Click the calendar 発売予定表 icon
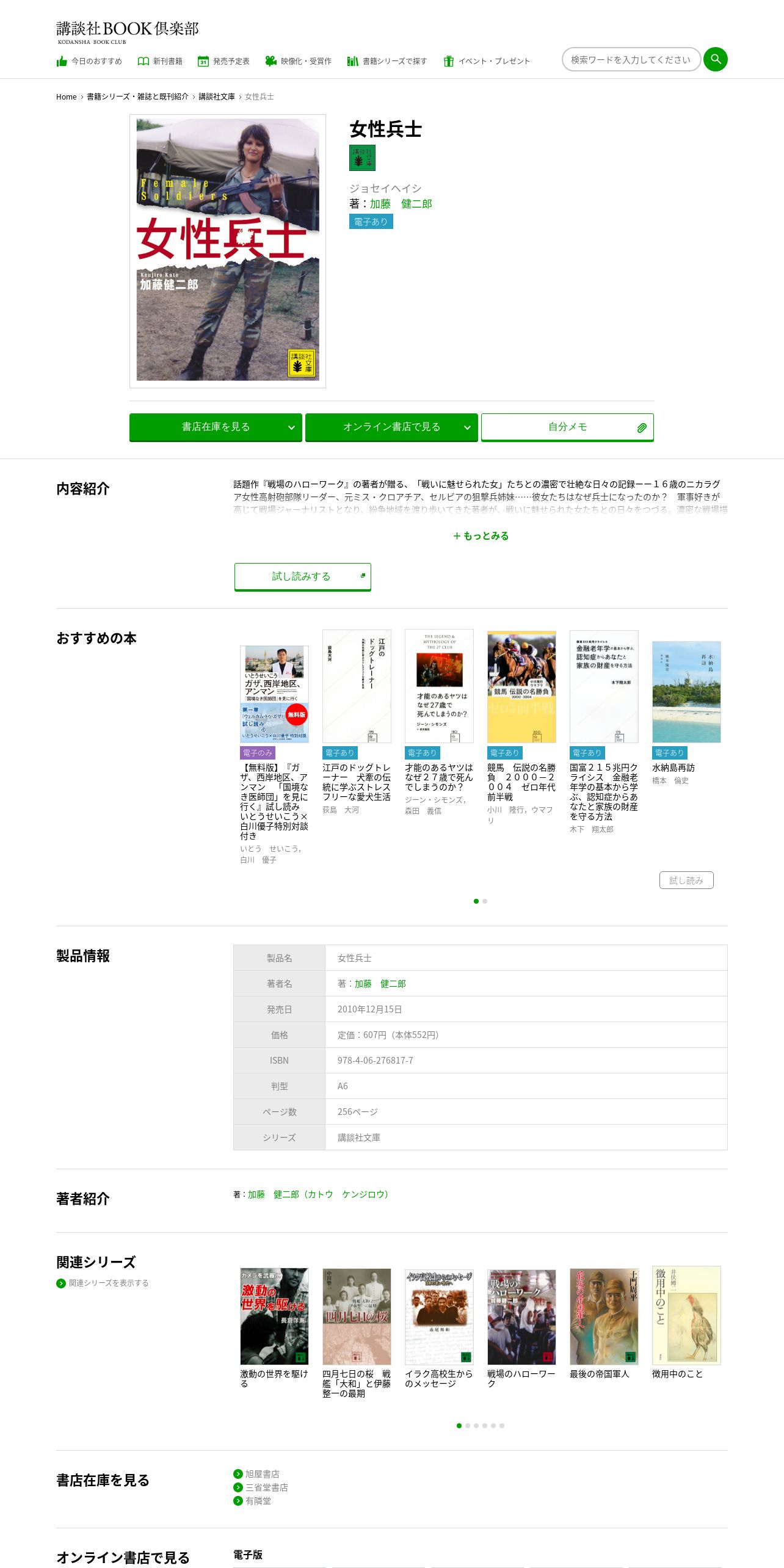This screenshot has width=784, height=1568. (203, 61)
